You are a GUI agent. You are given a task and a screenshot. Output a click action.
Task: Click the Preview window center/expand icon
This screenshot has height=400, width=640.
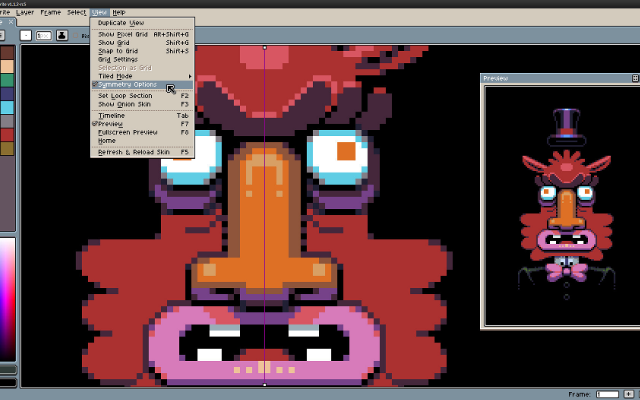(635, 78)
